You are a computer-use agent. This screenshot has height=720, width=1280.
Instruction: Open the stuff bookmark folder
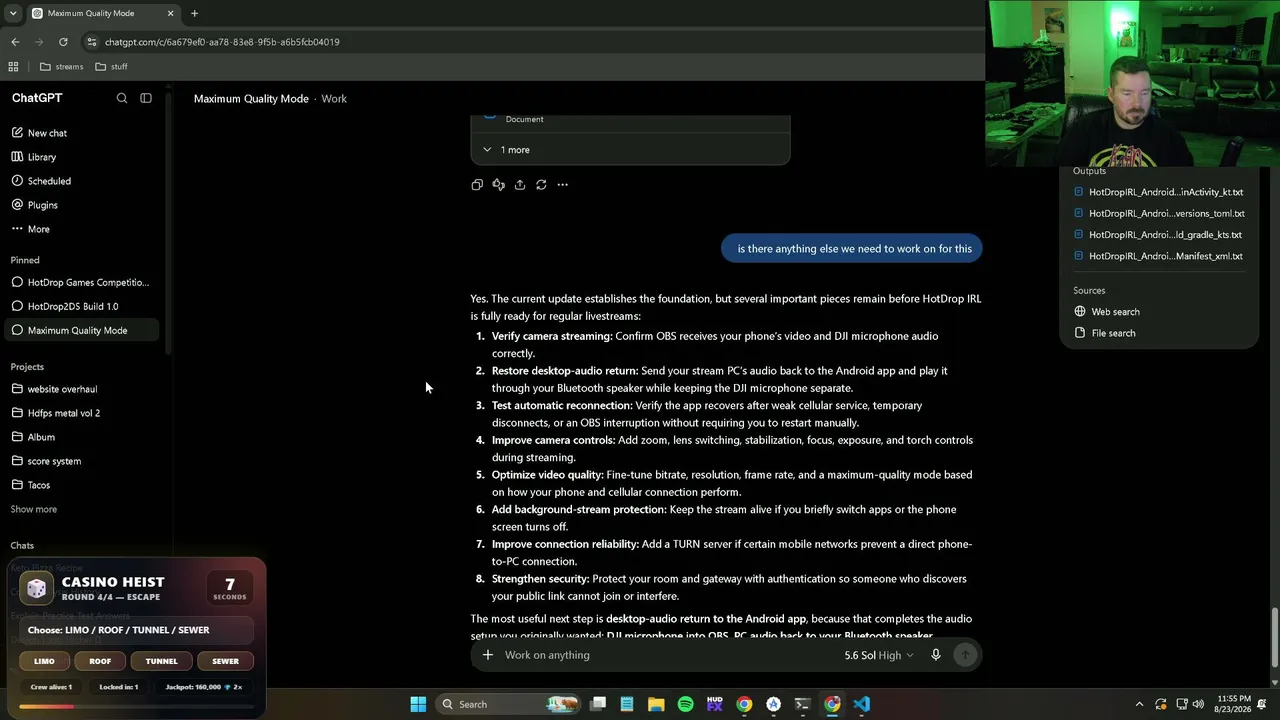pos(111,67)
